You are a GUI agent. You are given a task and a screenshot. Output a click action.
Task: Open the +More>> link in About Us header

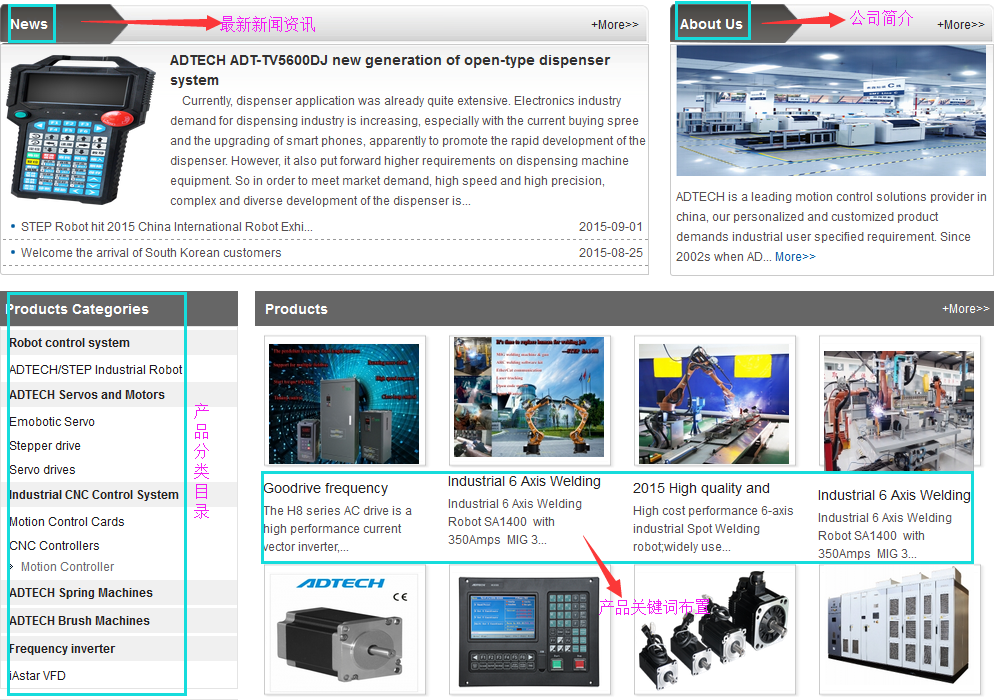coord(960,25)
